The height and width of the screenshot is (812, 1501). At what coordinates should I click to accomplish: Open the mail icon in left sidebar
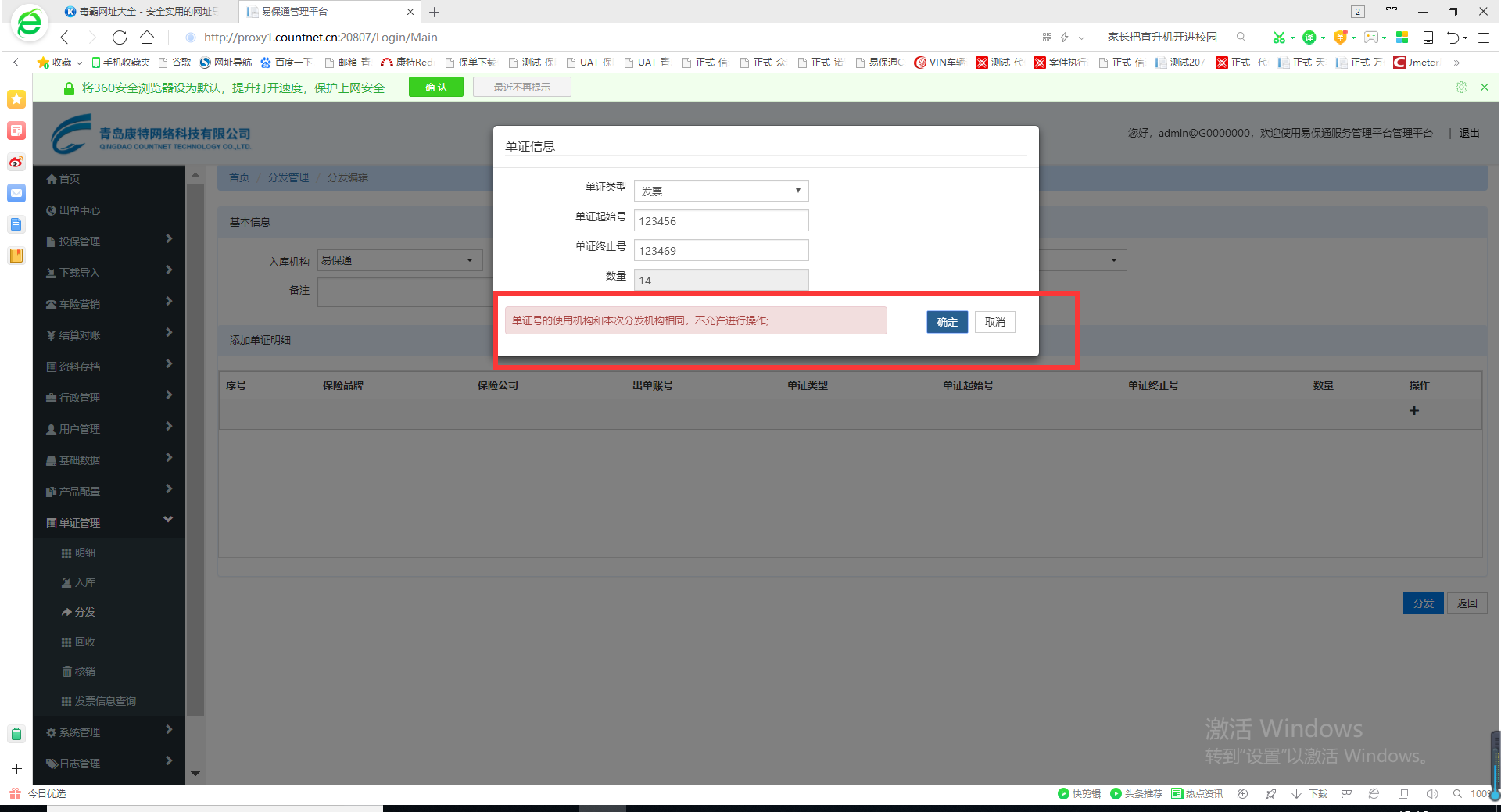(x=16, y=193)
